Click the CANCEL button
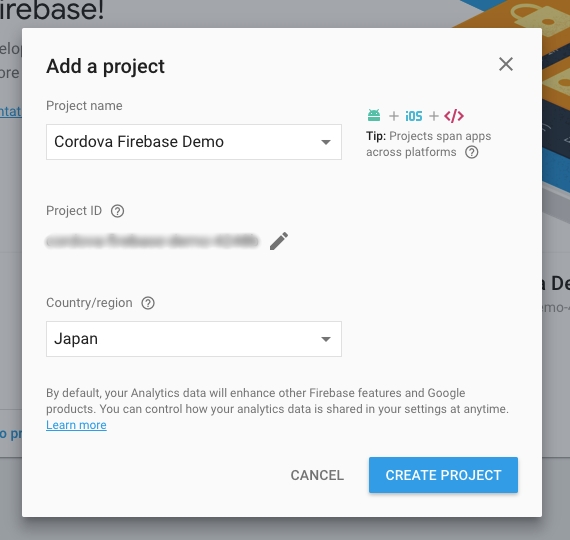Viewport: 570px width, 540px height. click(x=317, y=475)
